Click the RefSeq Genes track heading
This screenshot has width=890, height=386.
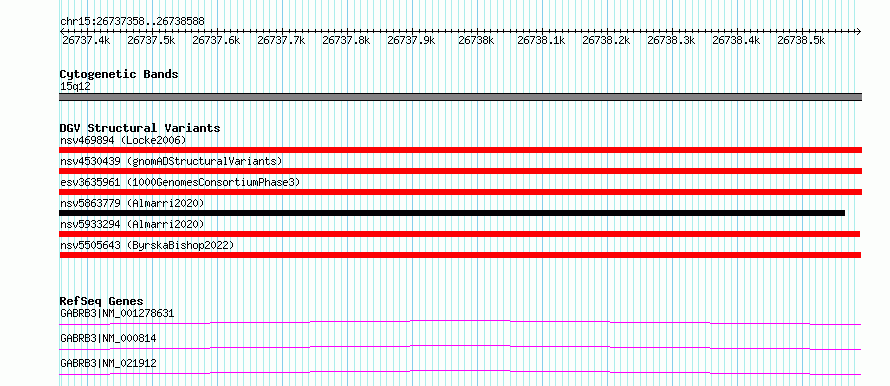click(x=102, y=301)
